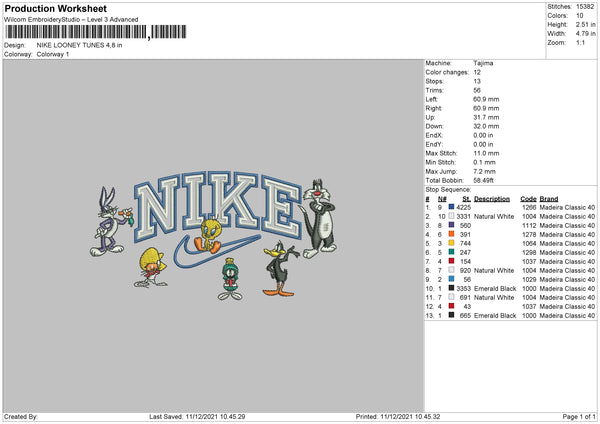
Task: Pick the red swatch in stop row 7
Action: [x=452, y=261]
